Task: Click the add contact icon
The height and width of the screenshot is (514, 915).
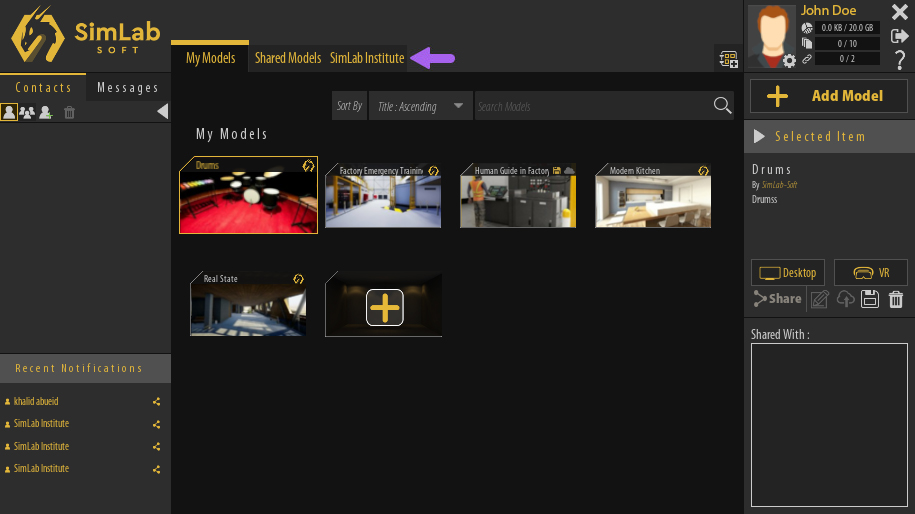Action: point(46,112)
